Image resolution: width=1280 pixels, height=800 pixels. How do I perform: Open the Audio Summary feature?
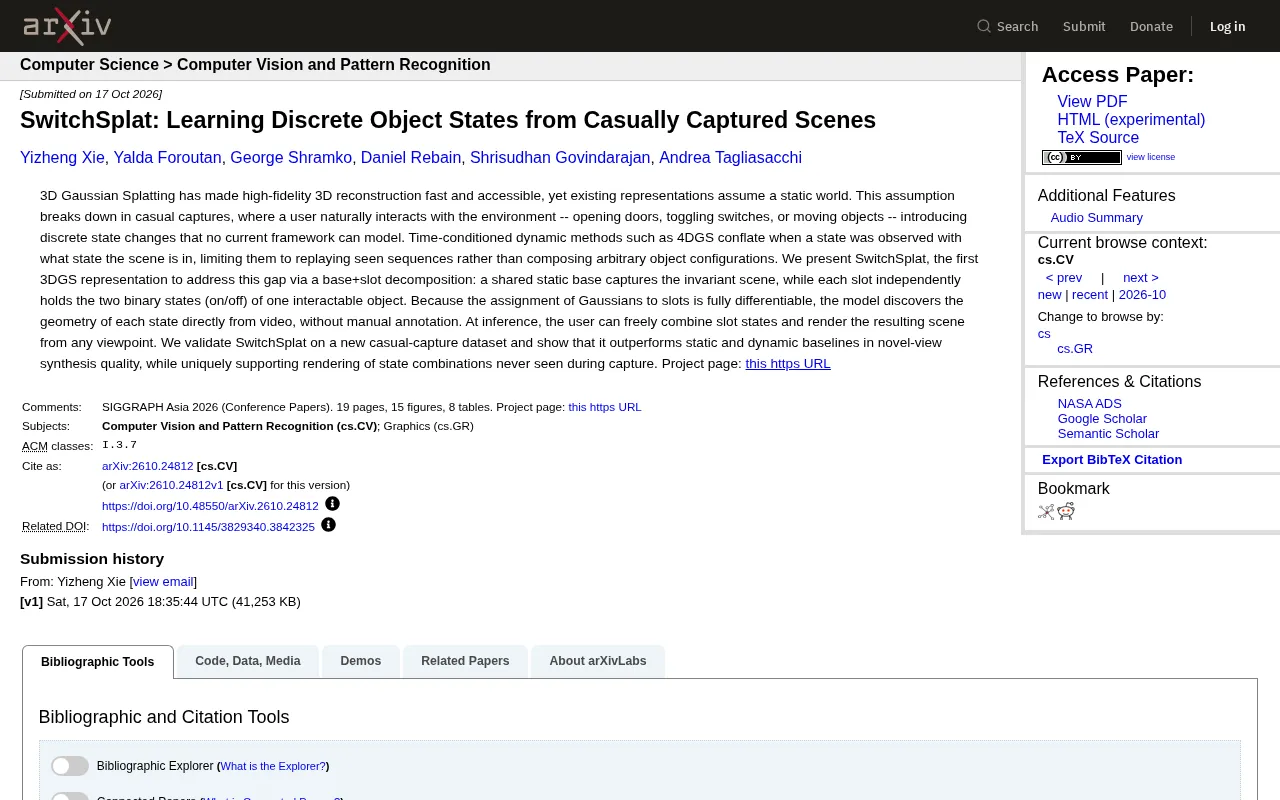1096,218
